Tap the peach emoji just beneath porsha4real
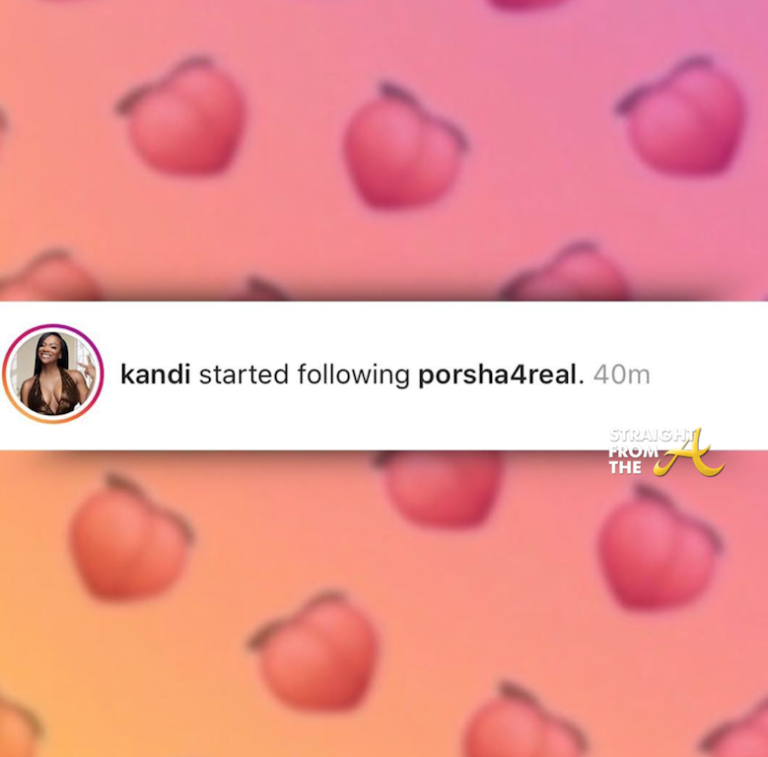 click(441, 489)
